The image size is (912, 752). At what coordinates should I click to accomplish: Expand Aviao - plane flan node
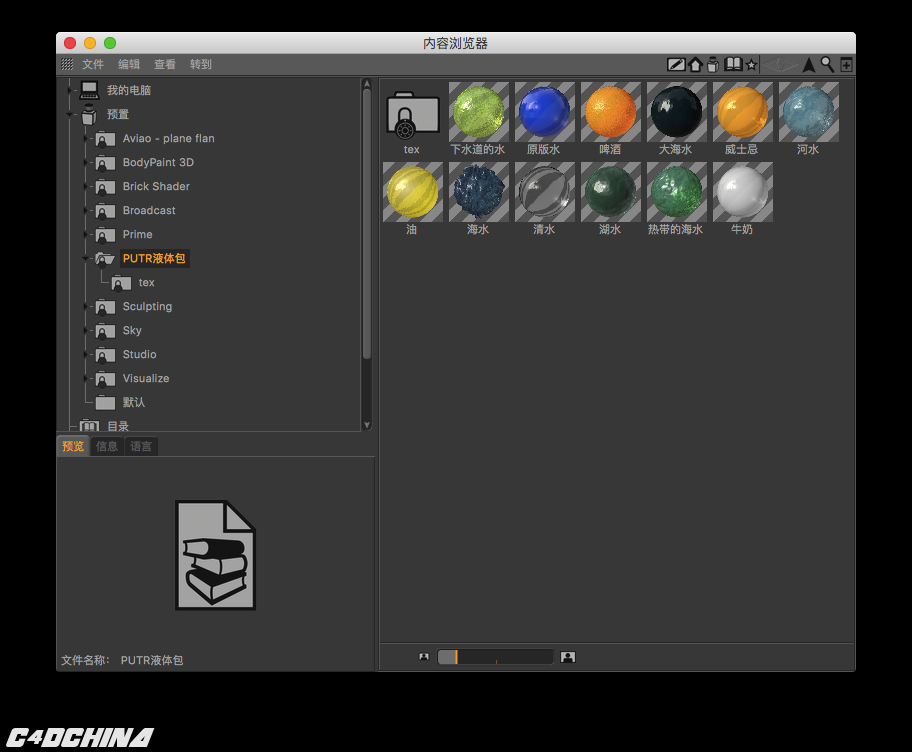tap(86, 138)
